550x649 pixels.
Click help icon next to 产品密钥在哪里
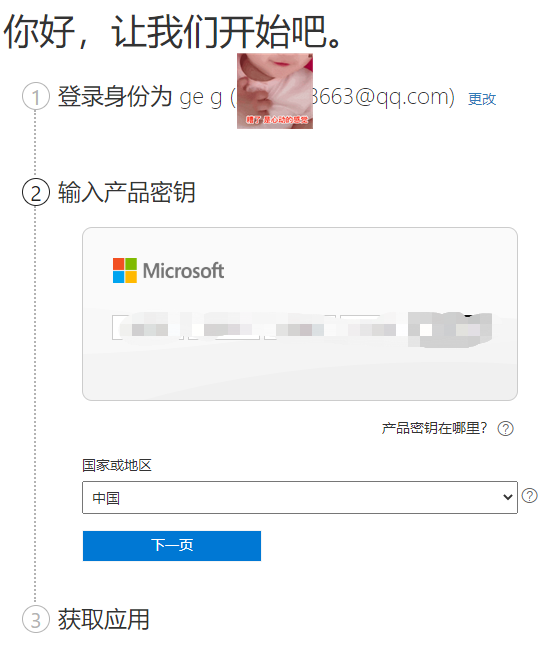[x=505, y=428]
